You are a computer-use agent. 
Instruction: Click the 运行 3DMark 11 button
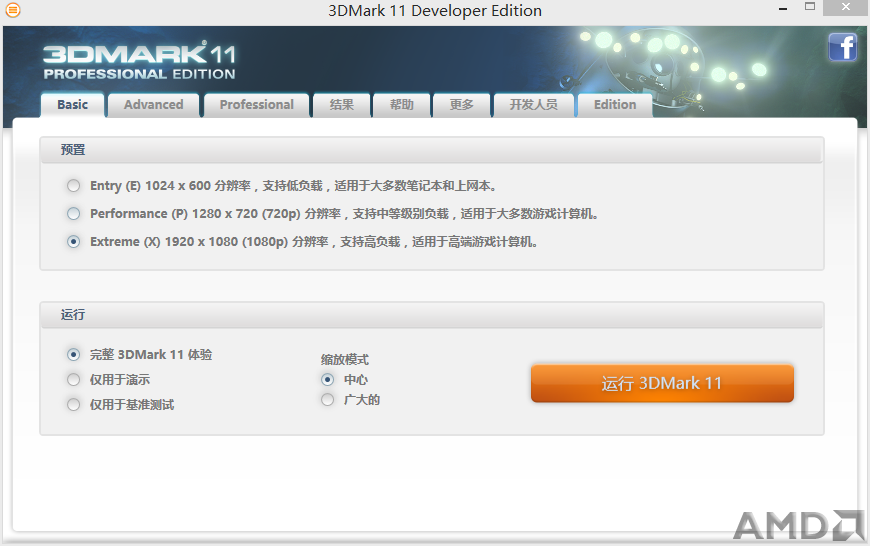[662, 383]
